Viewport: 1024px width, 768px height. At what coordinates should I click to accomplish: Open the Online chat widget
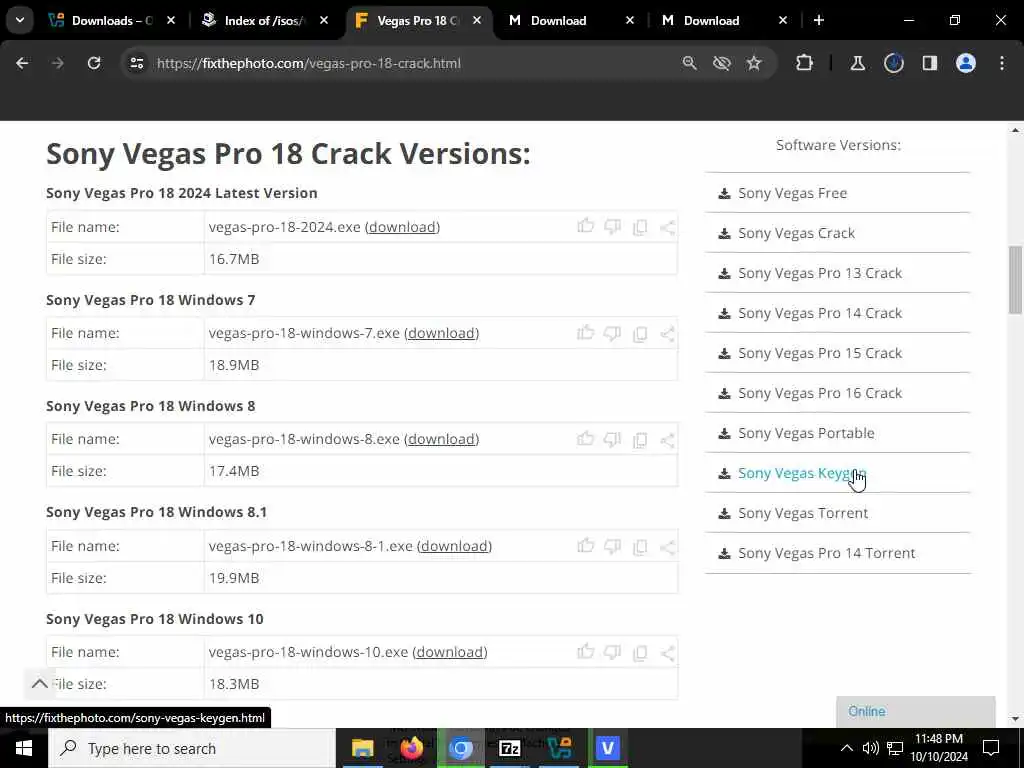coord(916,711)
